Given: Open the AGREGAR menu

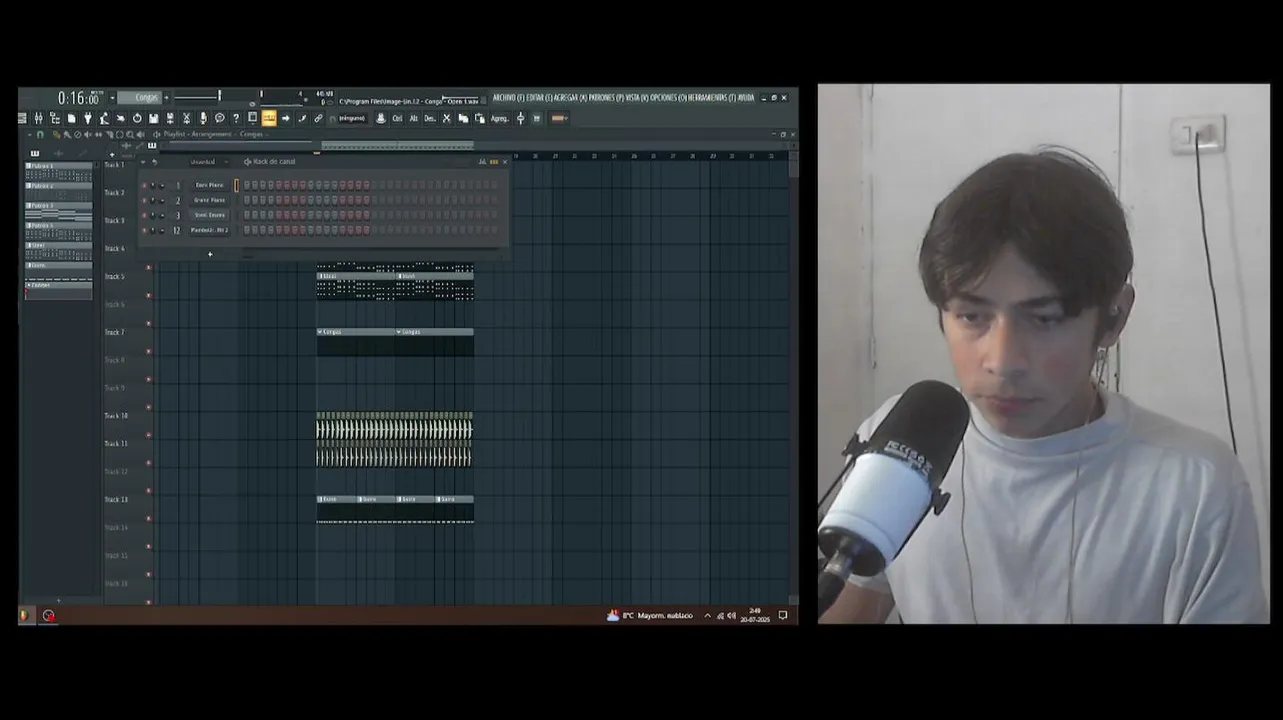Looking at the screenshot, I should (x=571, y=97).
